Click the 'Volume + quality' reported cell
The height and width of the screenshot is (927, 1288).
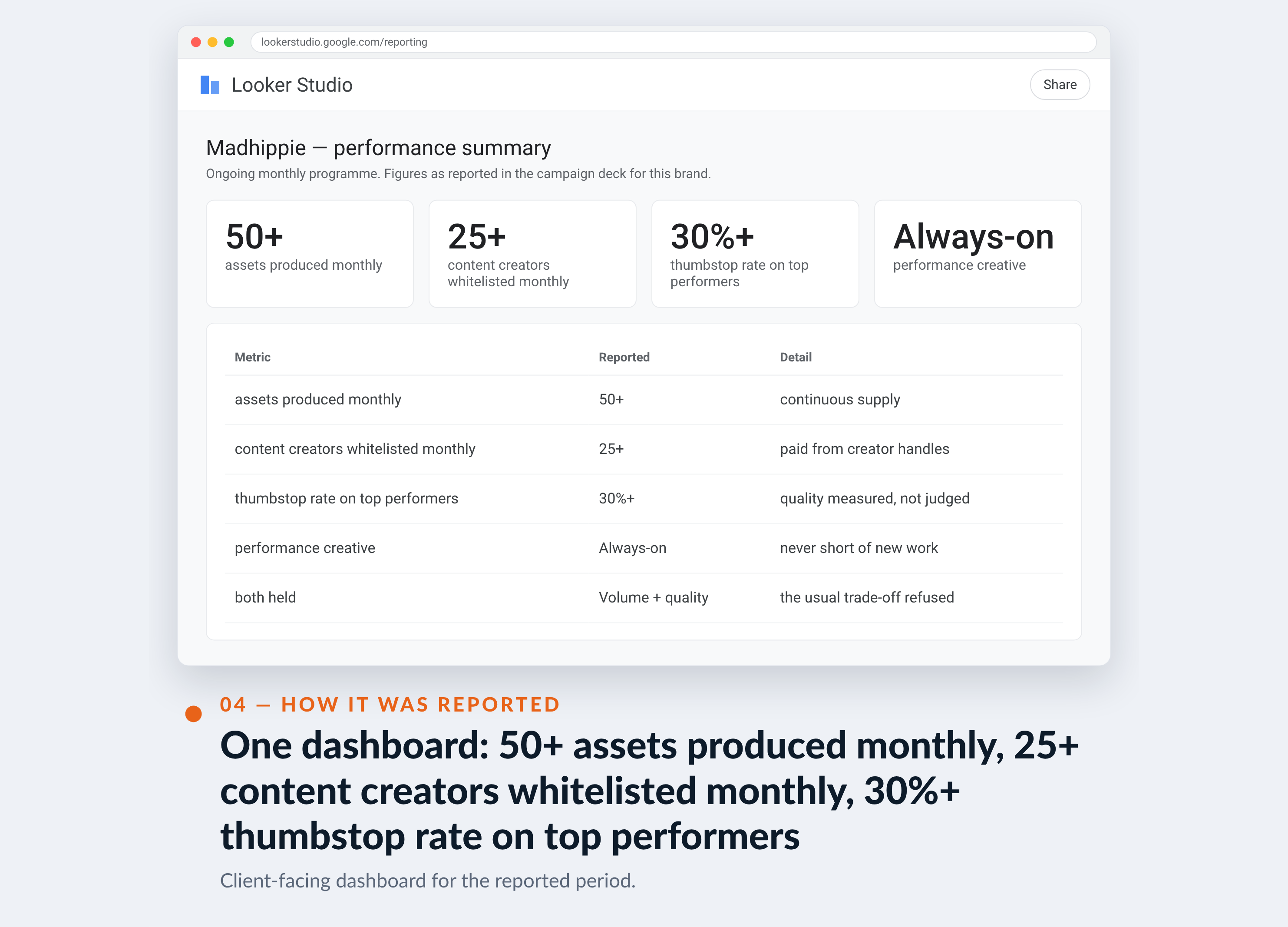(x=653, y=597)
